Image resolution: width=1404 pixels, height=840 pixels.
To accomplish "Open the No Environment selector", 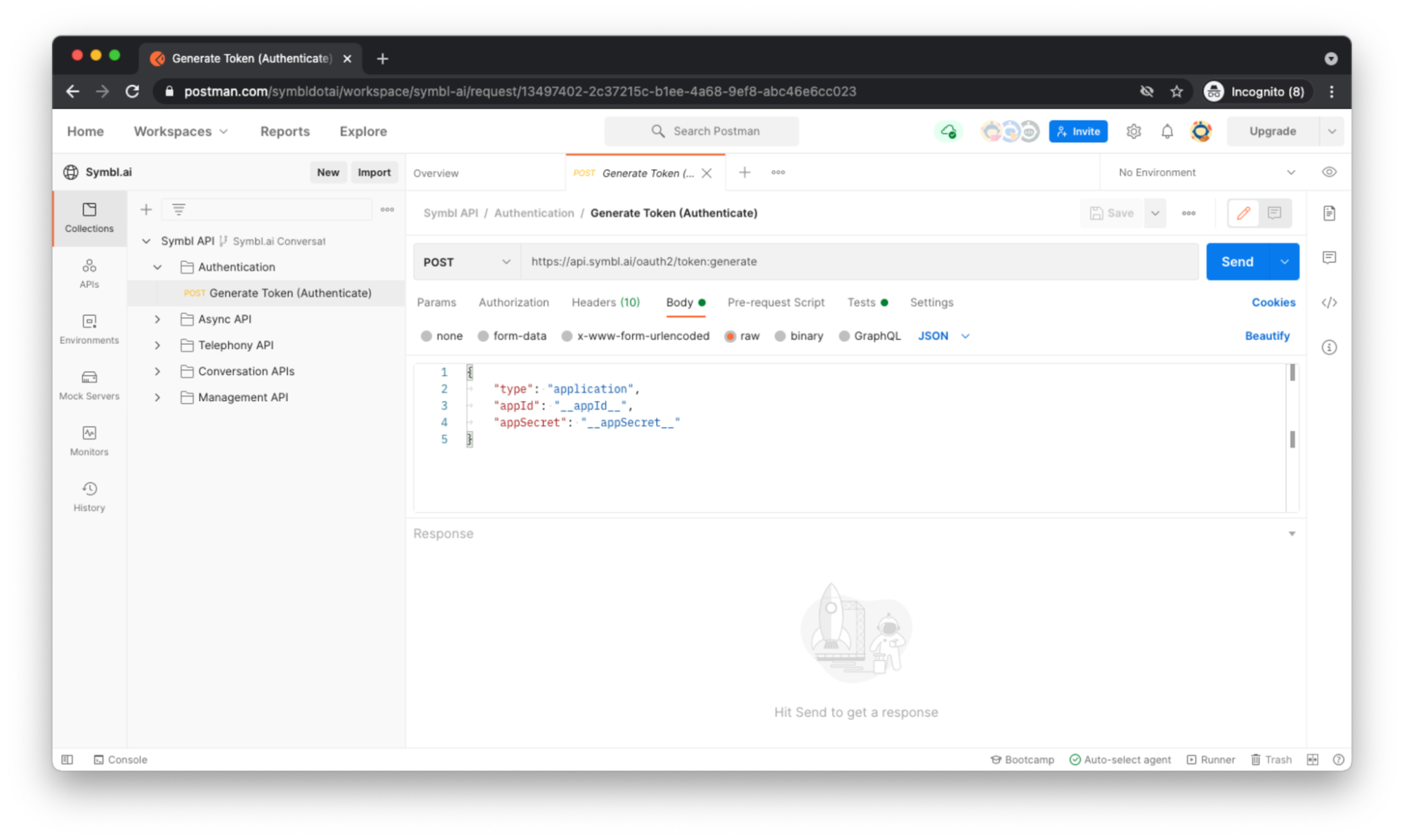I will pos(1207,172).
